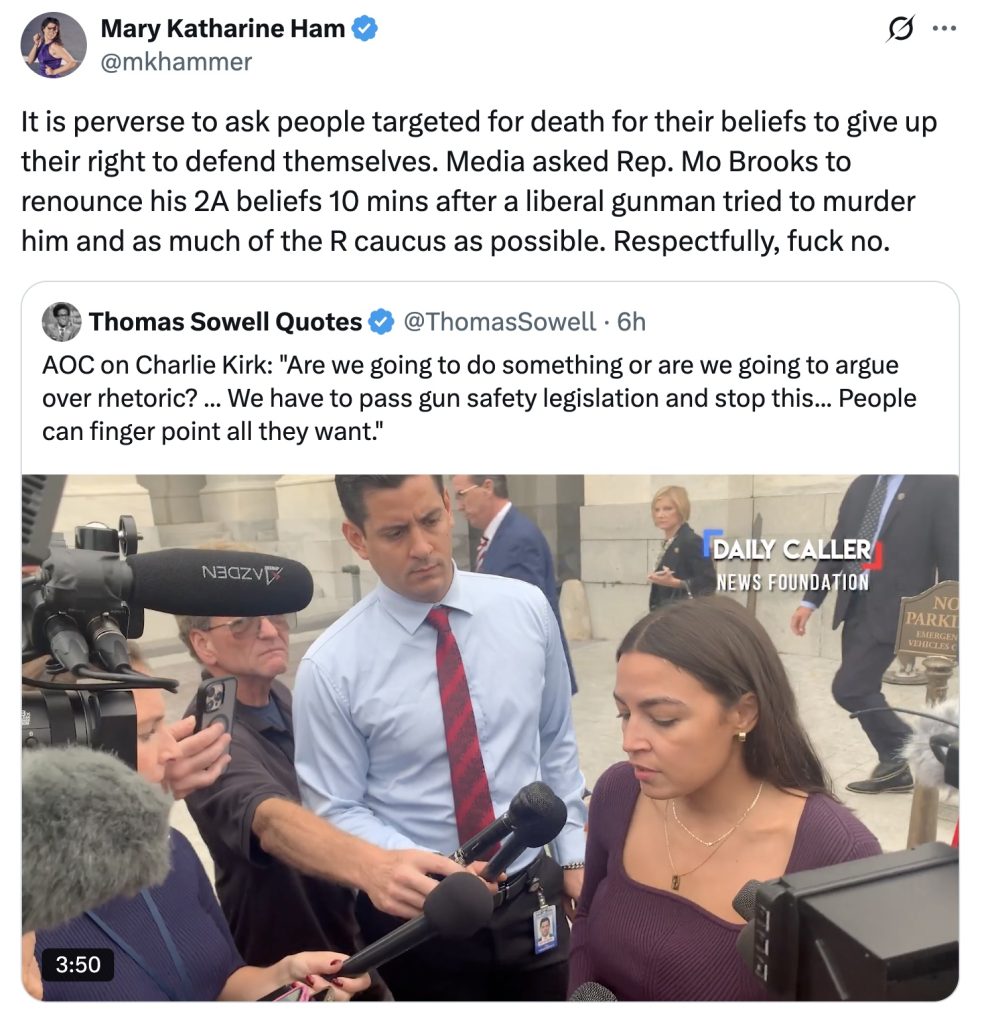Click the Mary Katharine Ham display name
Viewport: 984px width, 1024px height.
[x=223, y=29]
